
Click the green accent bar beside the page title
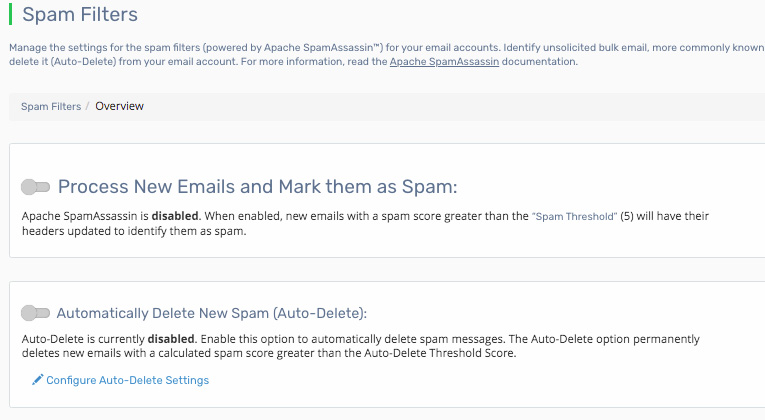(x=10, y=15)
